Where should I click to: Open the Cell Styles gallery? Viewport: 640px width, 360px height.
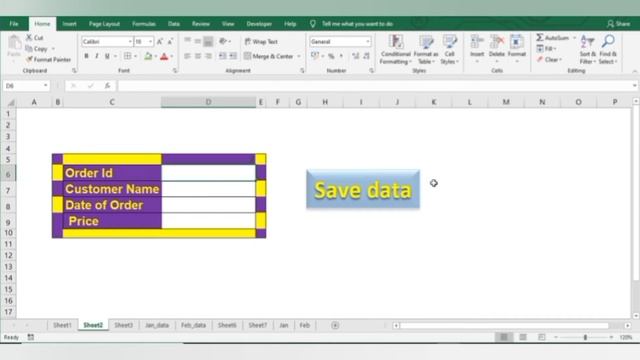click(x=449, y=49)
